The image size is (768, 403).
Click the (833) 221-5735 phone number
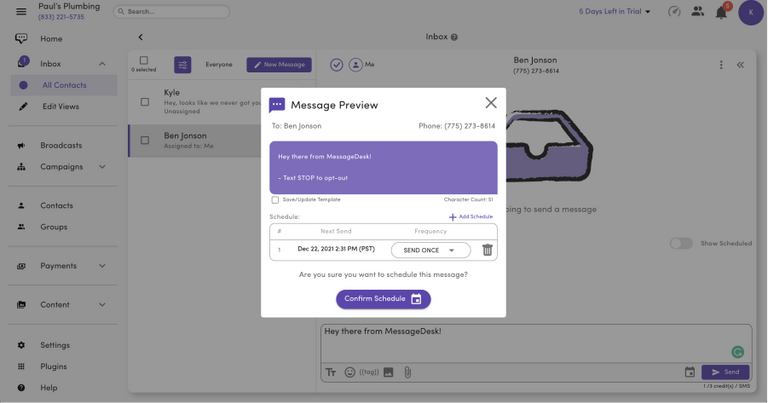pyautogui.click(x=61, y=17)
